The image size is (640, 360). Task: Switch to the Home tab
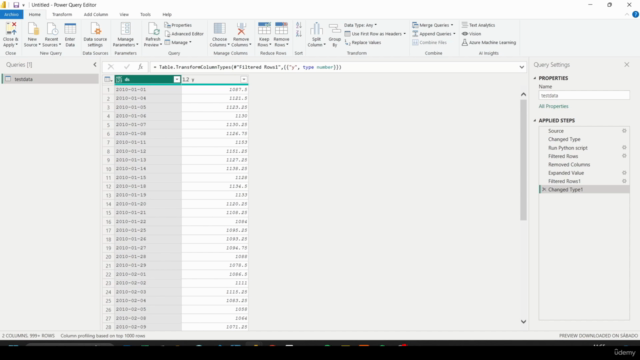coord(35,14)
